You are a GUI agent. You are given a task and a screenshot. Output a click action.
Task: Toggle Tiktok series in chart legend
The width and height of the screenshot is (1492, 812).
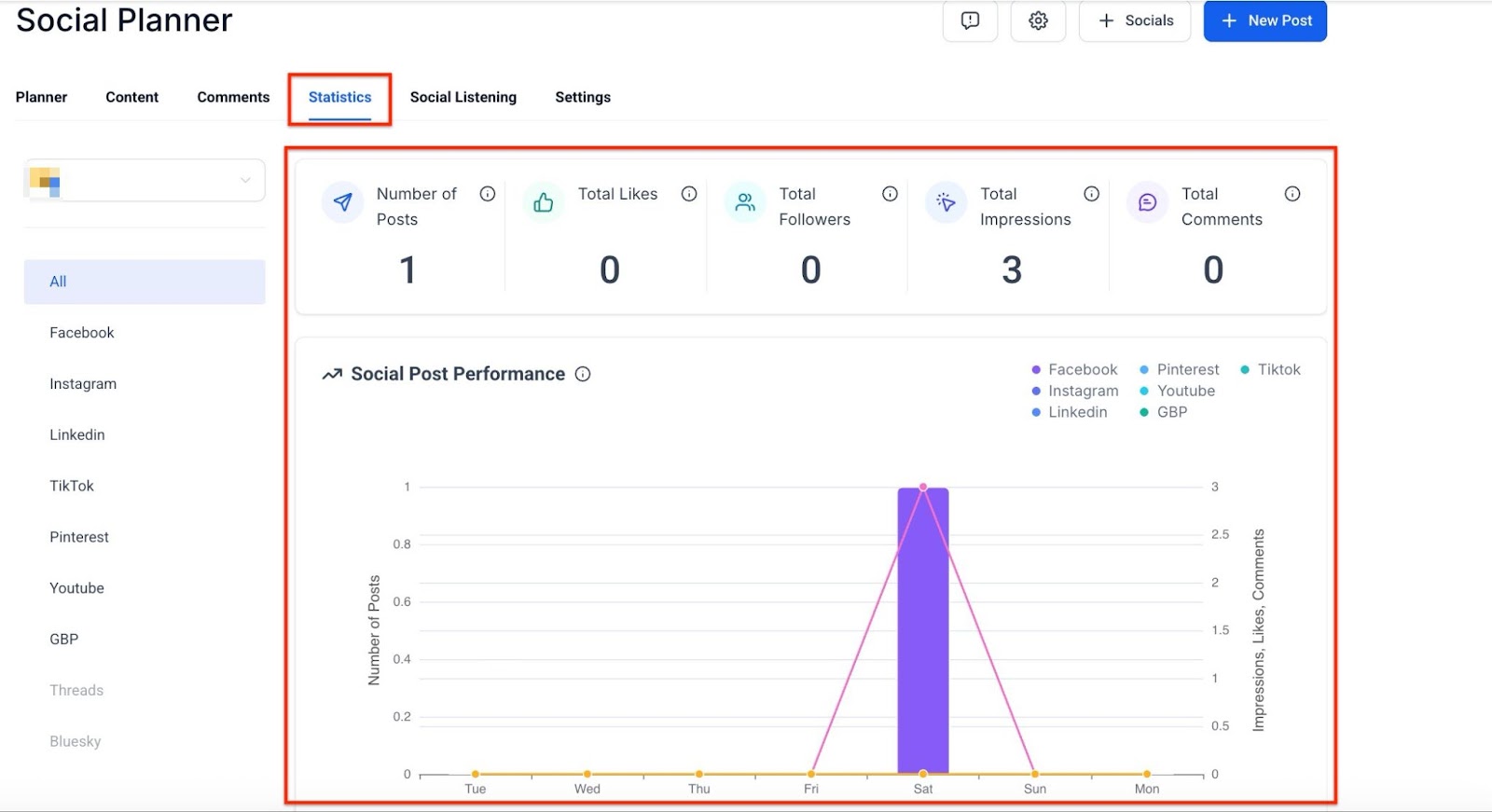tap(1270, 370)
